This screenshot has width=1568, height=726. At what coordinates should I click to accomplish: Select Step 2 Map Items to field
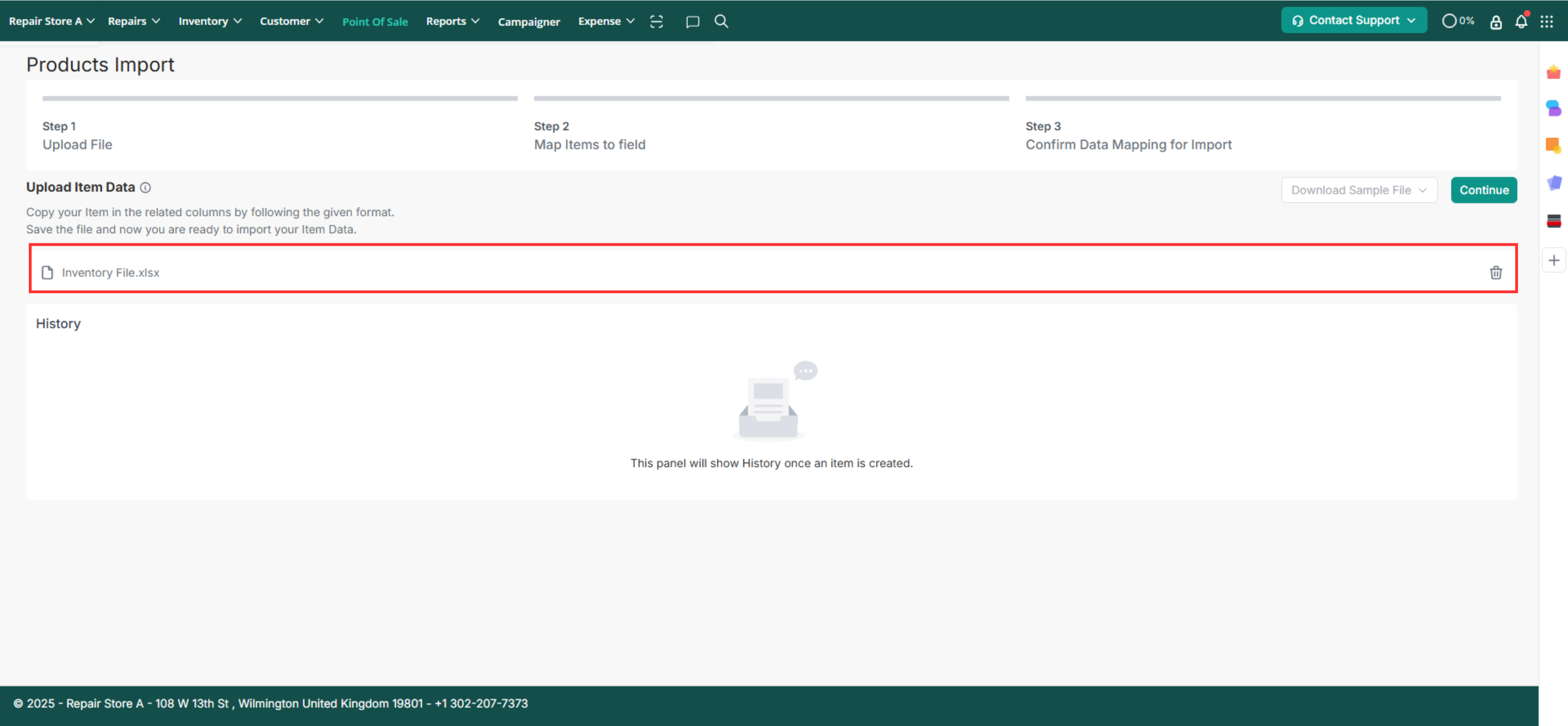point(589,136)
